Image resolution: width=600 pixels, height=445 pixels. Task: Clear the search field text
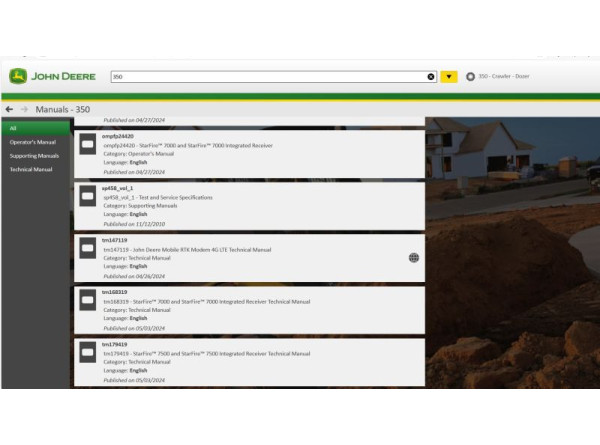coord(431,76)
